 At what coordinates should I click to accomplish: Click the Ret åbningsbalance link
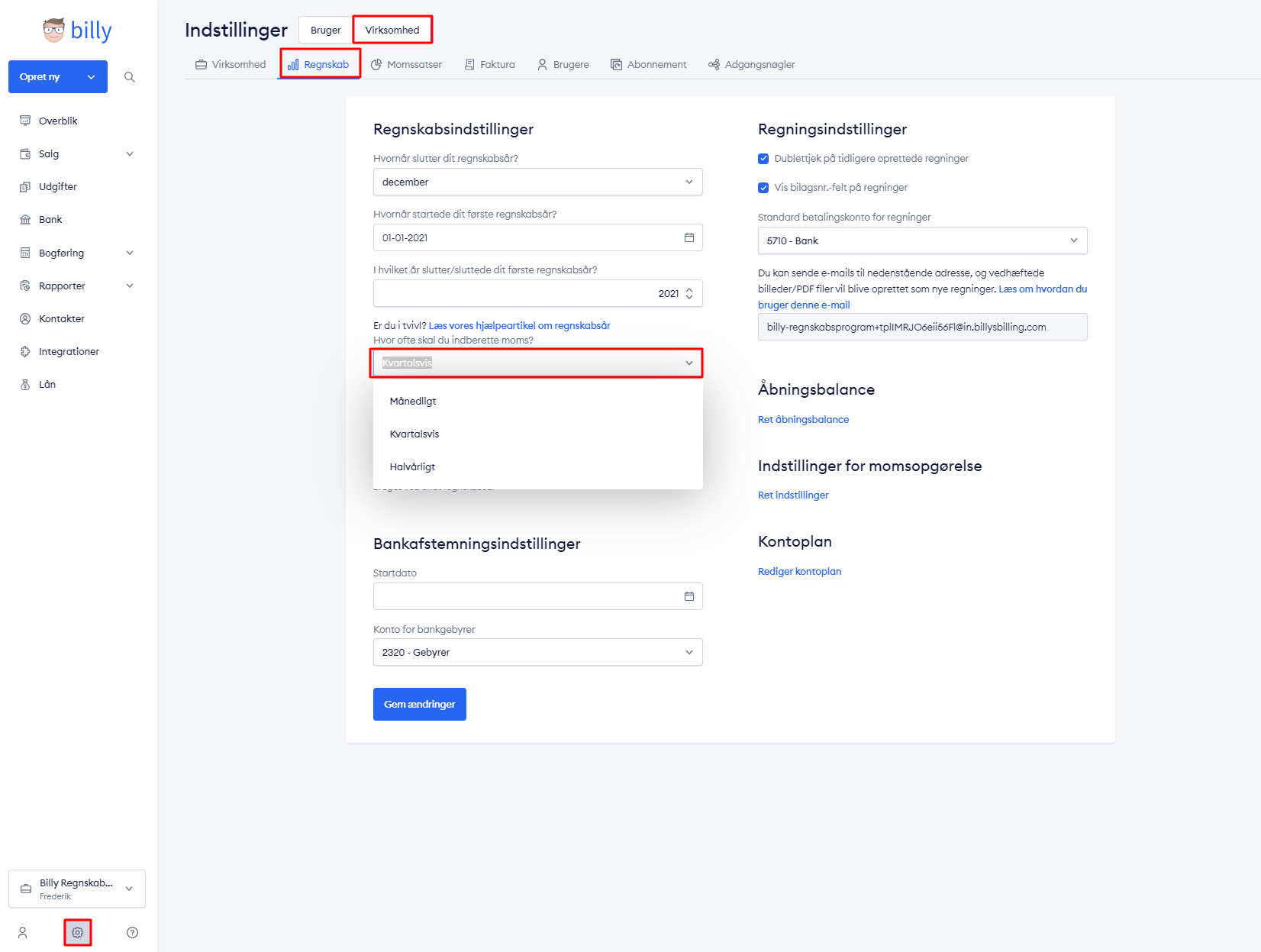(x=803, y=420)
